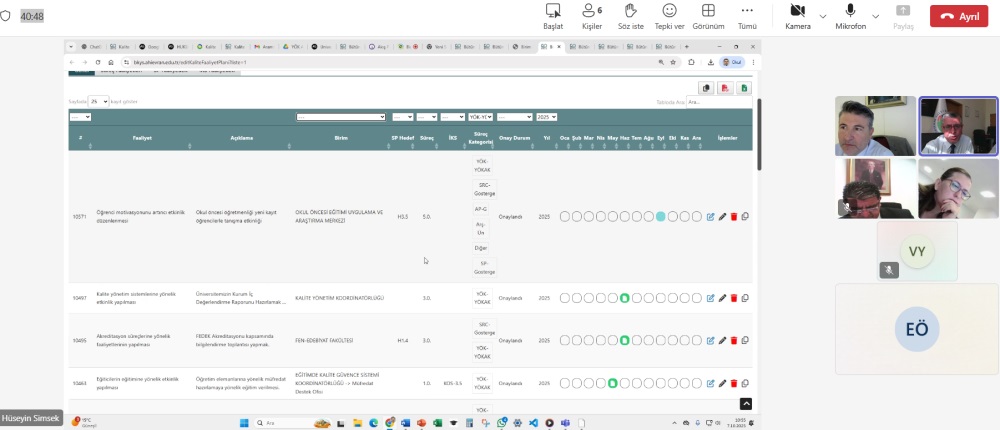Image resolution: width=1000 pixels, height=430 pixels.
Task: Click the Tabloda Ara search field
Action: pos(718,101)
